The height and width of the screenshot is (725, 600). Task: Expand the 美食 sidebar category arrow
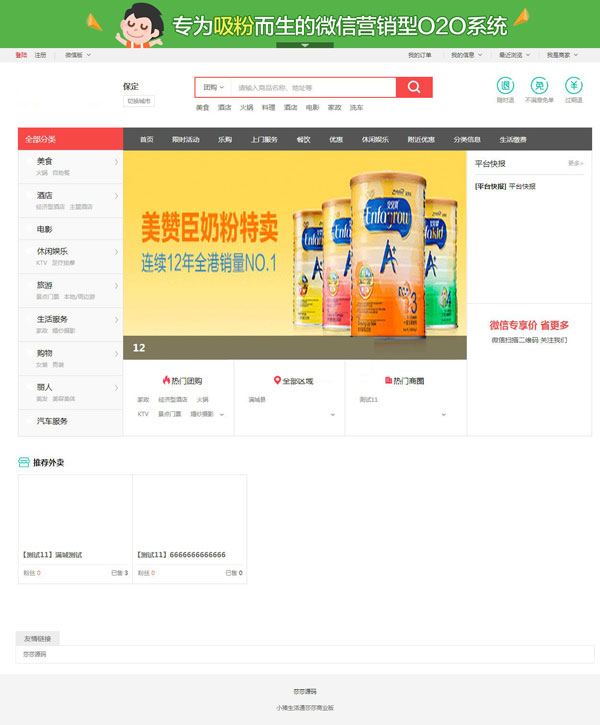pyautogui.click(x=116, y=162)
